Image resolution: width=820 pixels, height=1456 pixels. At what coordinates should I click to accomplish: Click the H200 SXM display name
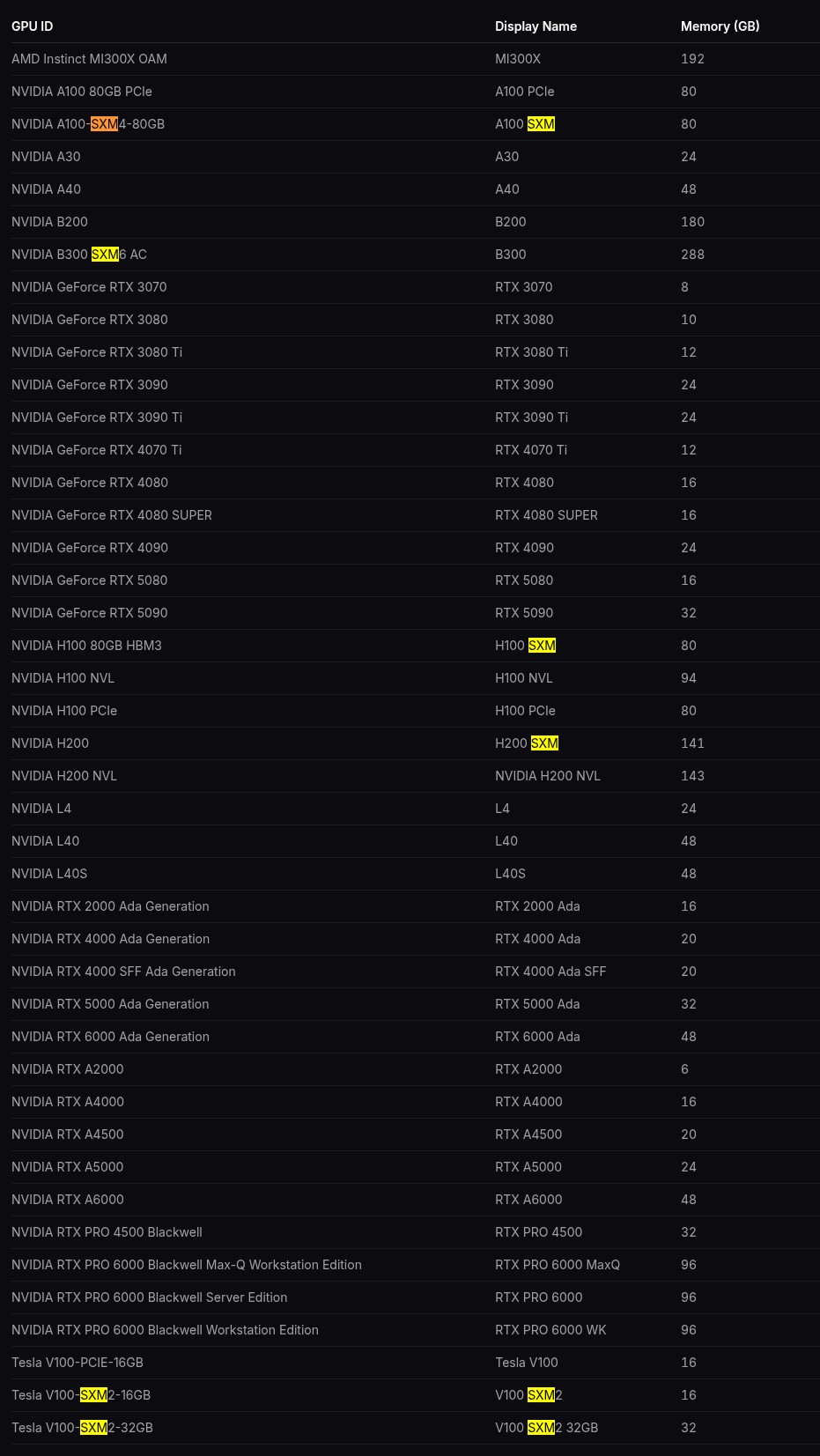[x=527, y=743]
